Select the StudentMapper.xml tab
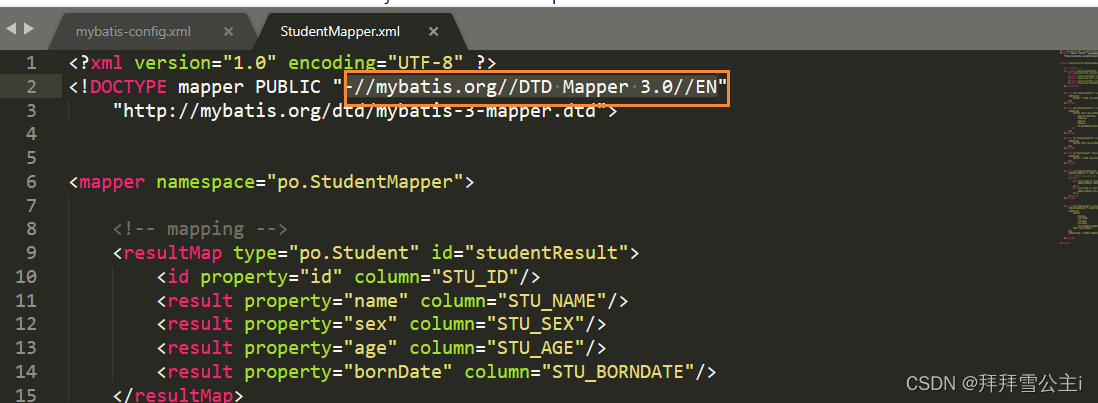 tap(340, 31)
